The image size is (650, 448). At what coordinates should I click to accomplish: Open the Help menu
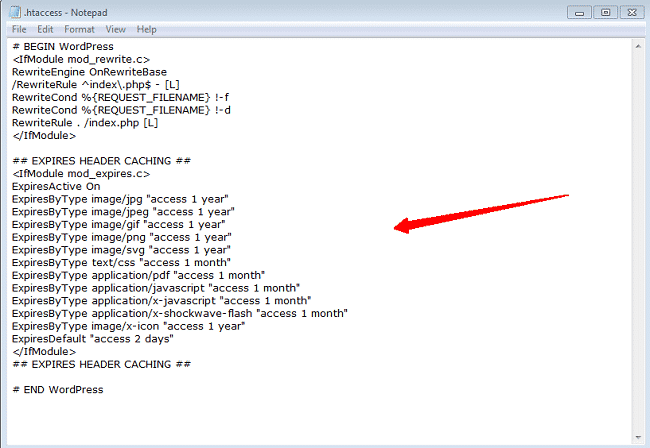pyautogui.click(x=147, y=30)
